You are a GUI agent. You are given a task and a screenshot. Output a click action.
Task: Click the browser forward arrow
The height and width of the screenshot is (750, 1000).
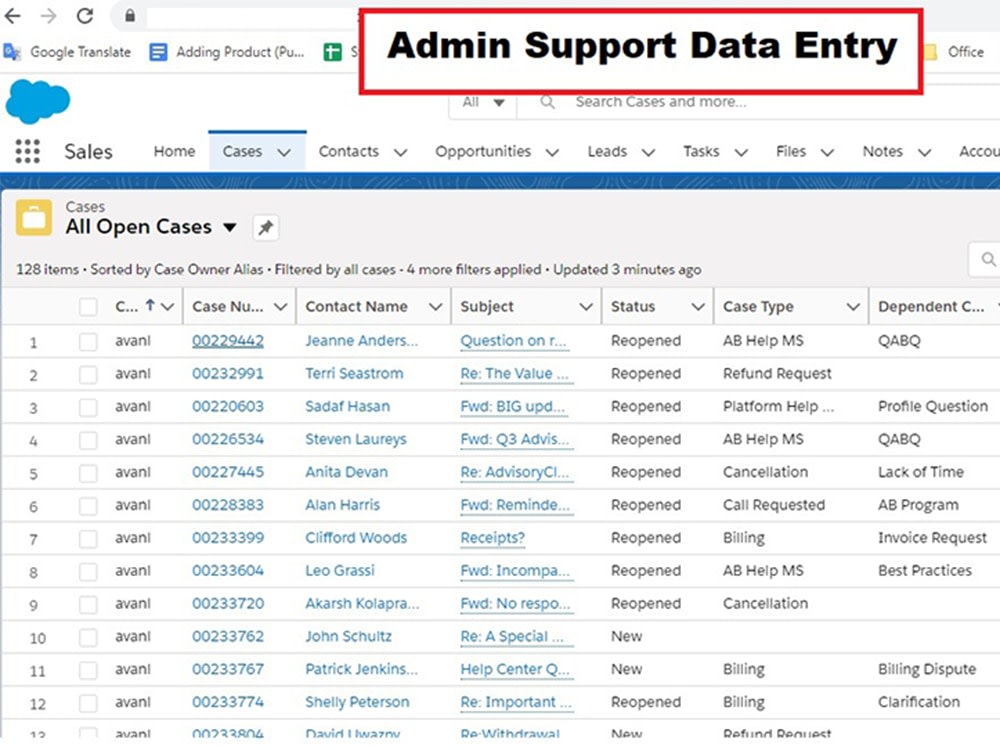coord(48,15)
